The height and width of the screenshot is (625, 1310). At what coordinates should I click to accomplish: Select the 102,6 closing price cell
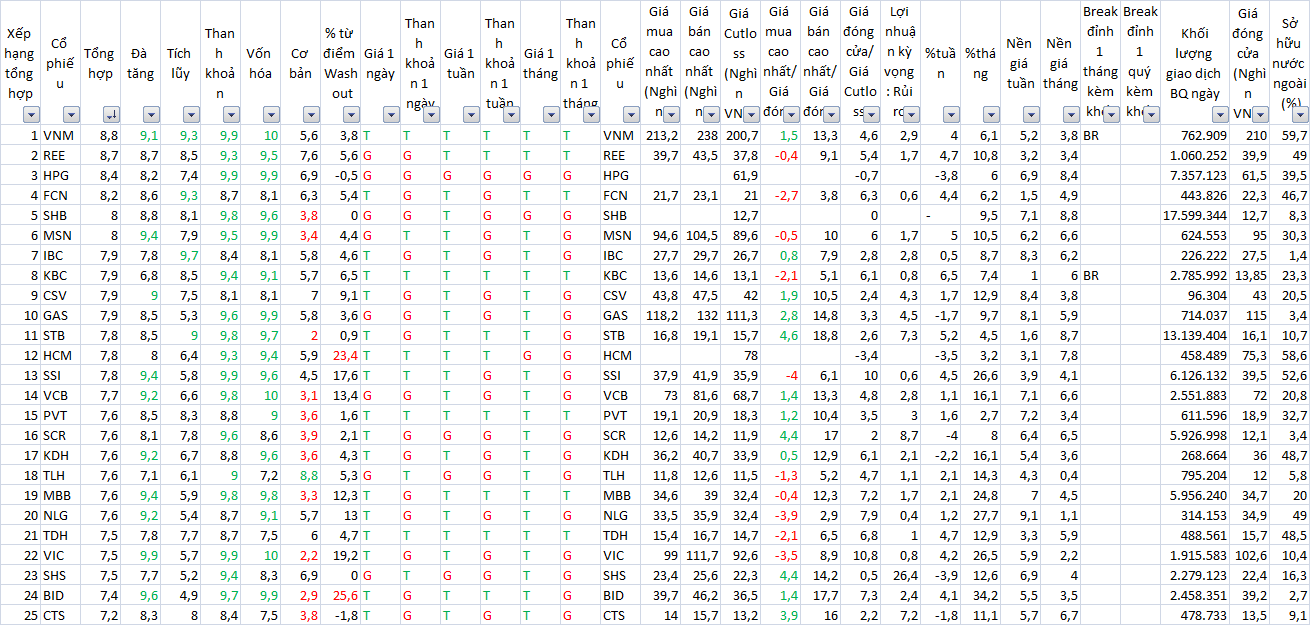[x=1251, y=555]
